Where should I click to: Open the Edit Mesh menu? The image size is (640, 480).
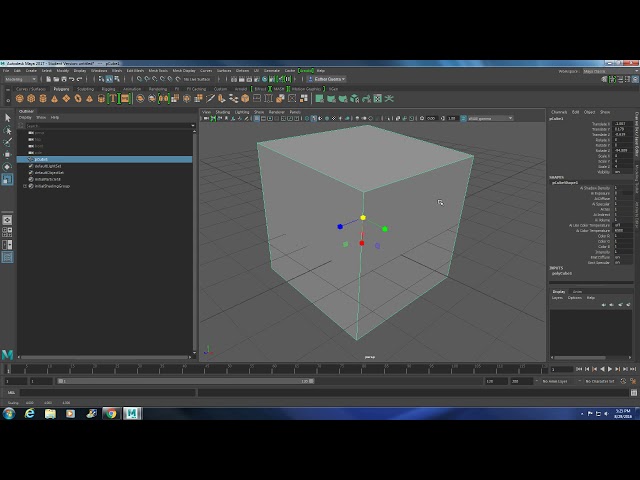[135, 71]
